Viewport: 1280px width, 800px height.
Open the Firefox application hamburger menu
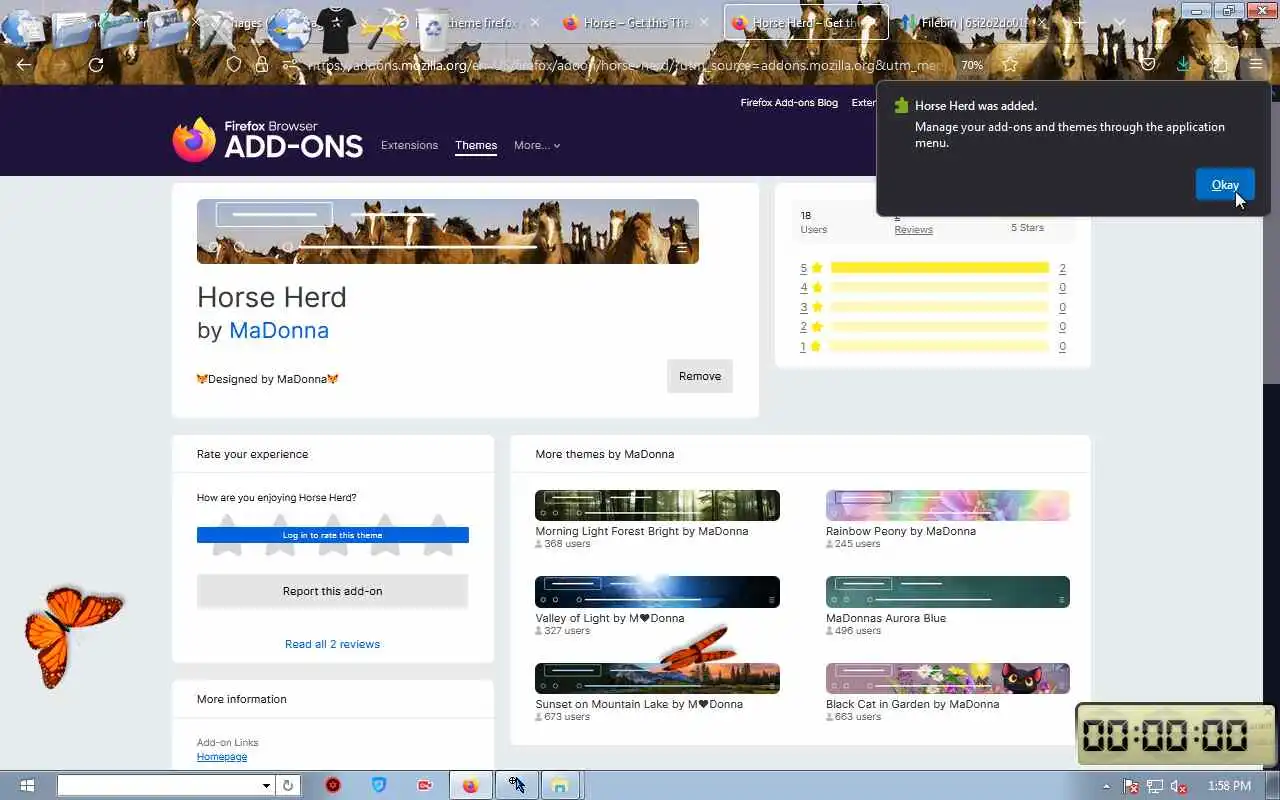(x=1256, y=65)
